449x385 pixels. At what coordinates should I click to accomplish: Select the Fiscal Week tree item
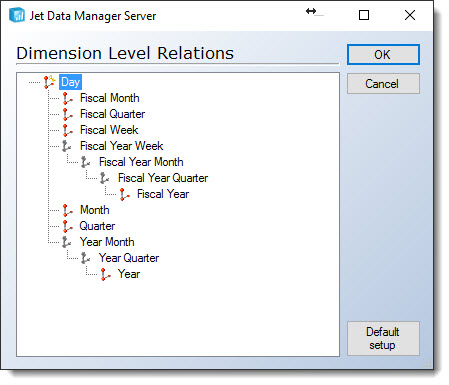coord(109,130)
